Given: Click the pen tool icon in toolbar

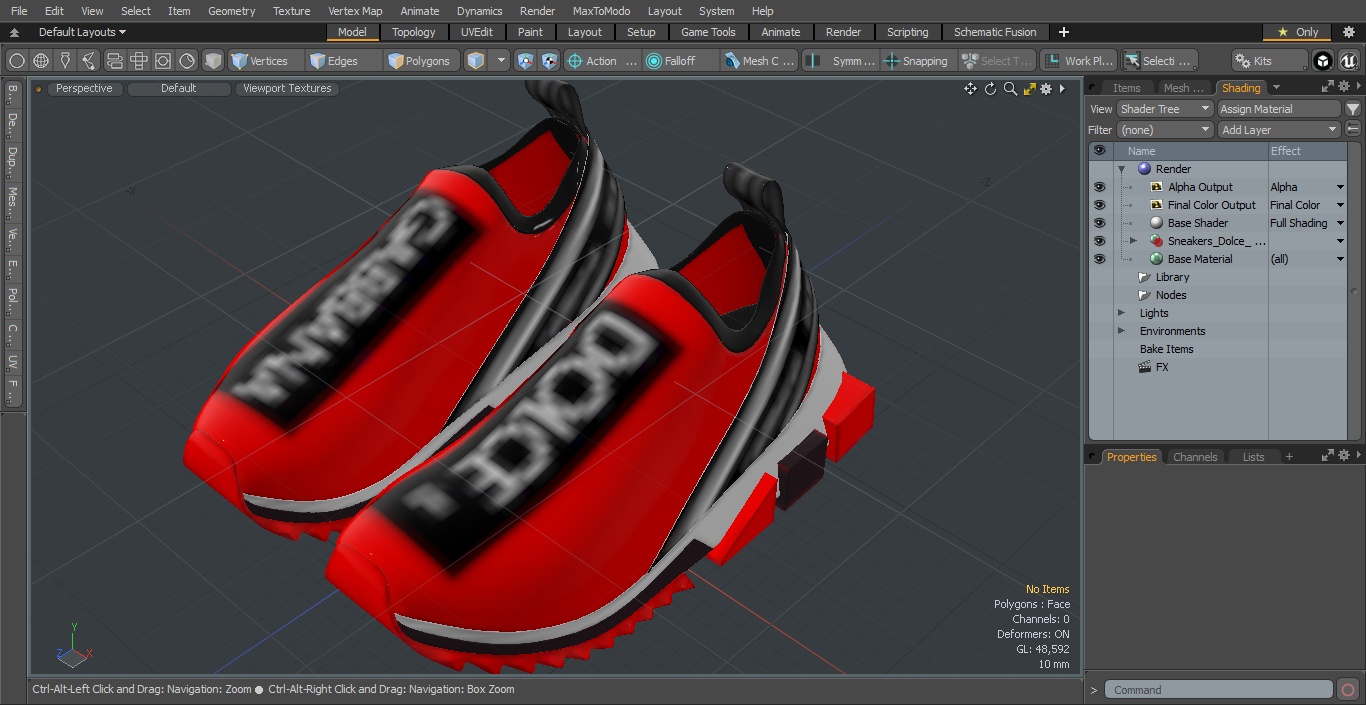Looking at the screenshot, I should (x=65, y=61).
